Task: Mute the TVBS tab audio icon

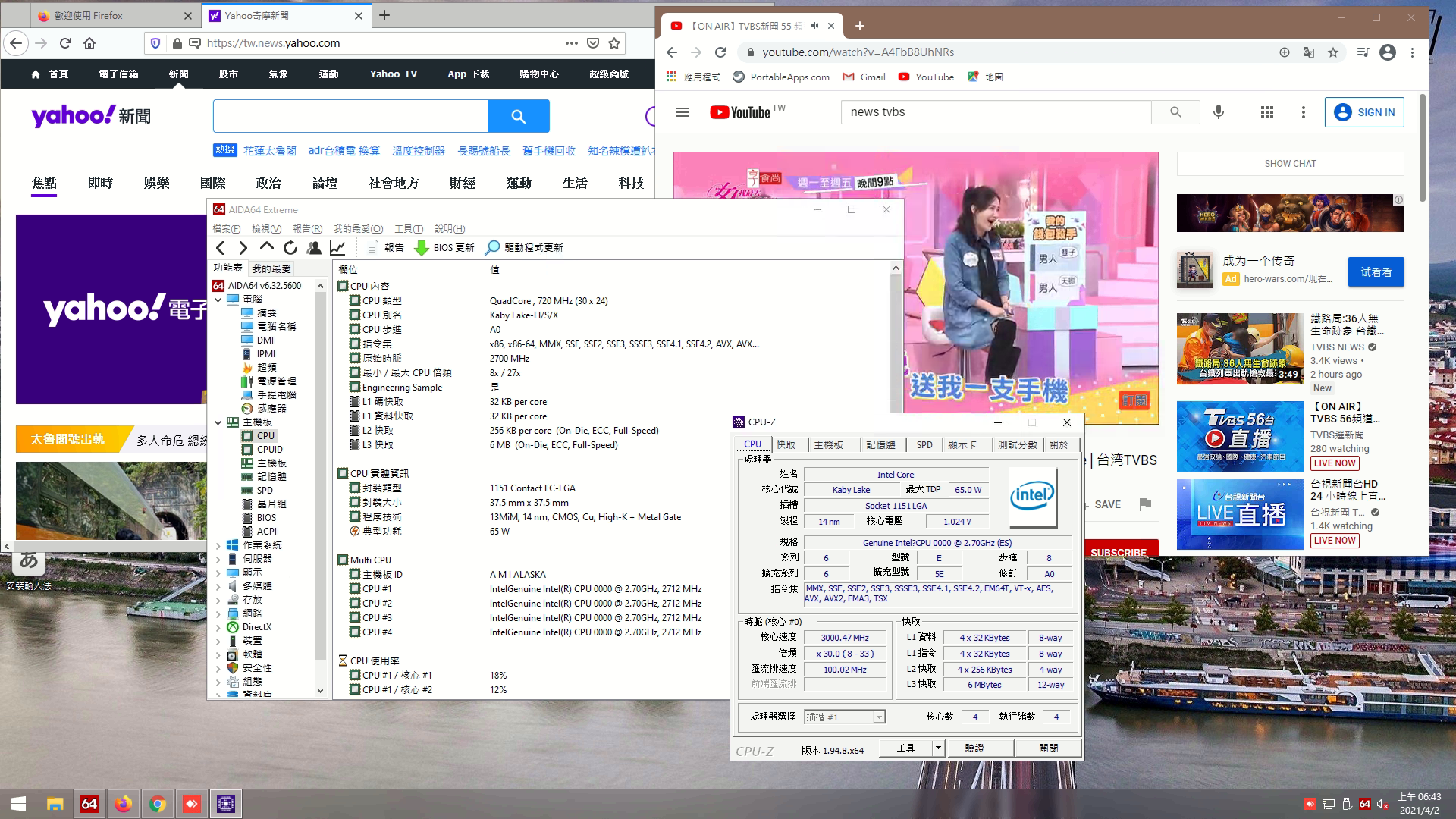Action: pyautogui.click(x=815, y=26)
